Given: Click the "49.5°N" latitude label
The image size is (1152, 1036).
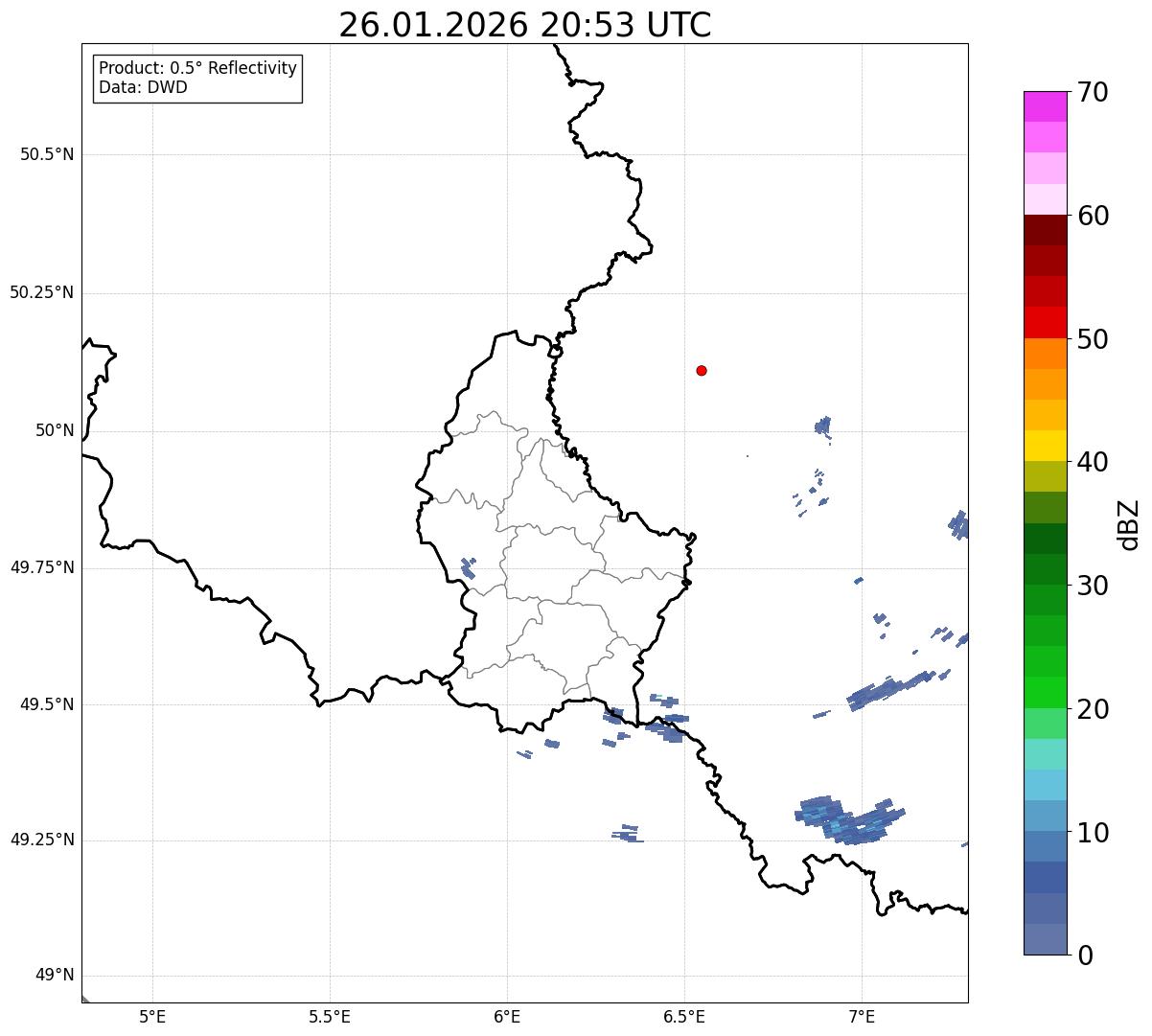Looking at the screenshot, I should point(47,704).
